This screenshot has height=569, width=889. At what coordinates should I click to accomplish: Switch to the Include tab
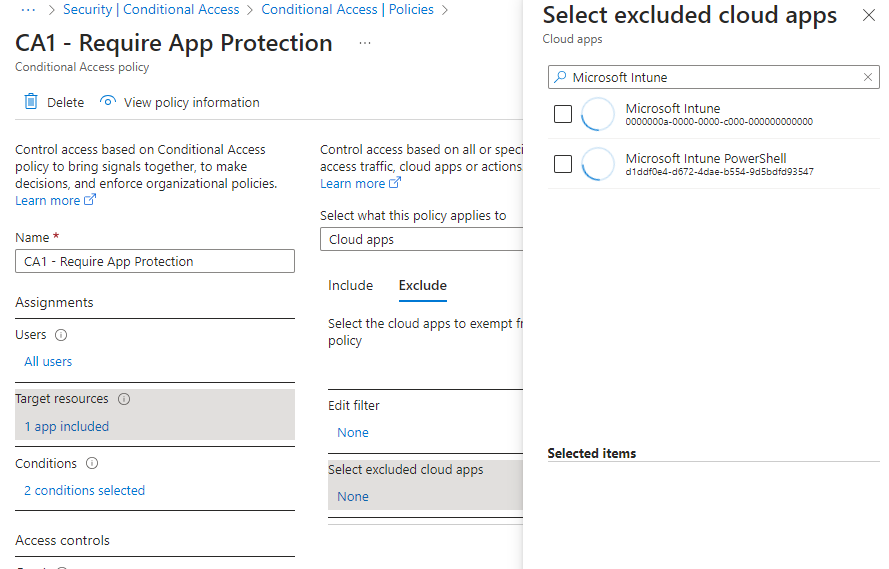tap(350, 285)
